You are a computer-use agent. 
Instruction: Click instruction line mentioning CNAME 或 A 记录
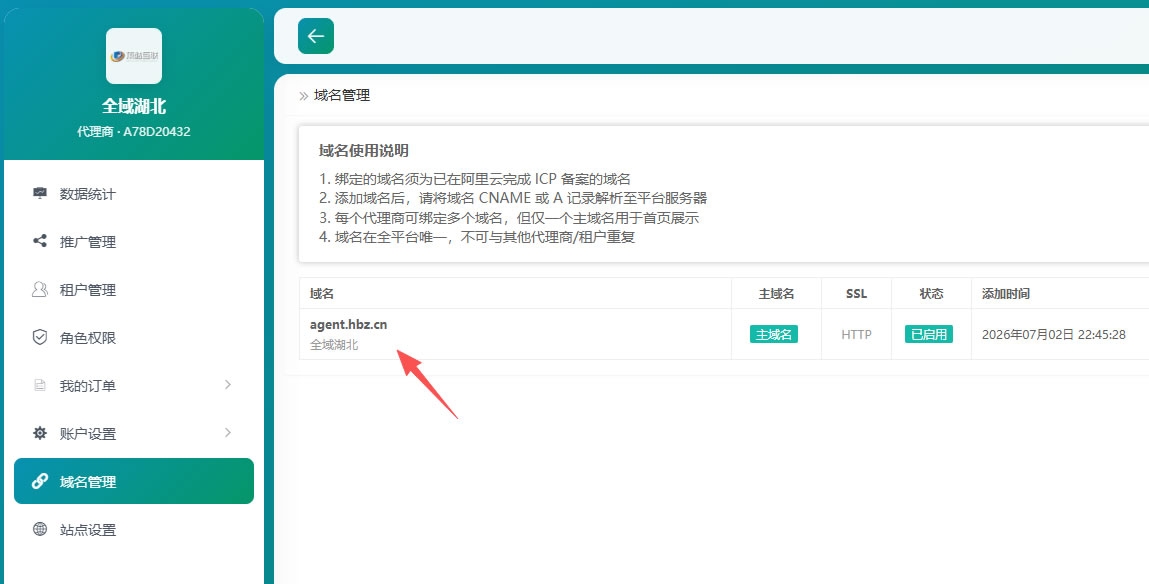click(513, 198)
